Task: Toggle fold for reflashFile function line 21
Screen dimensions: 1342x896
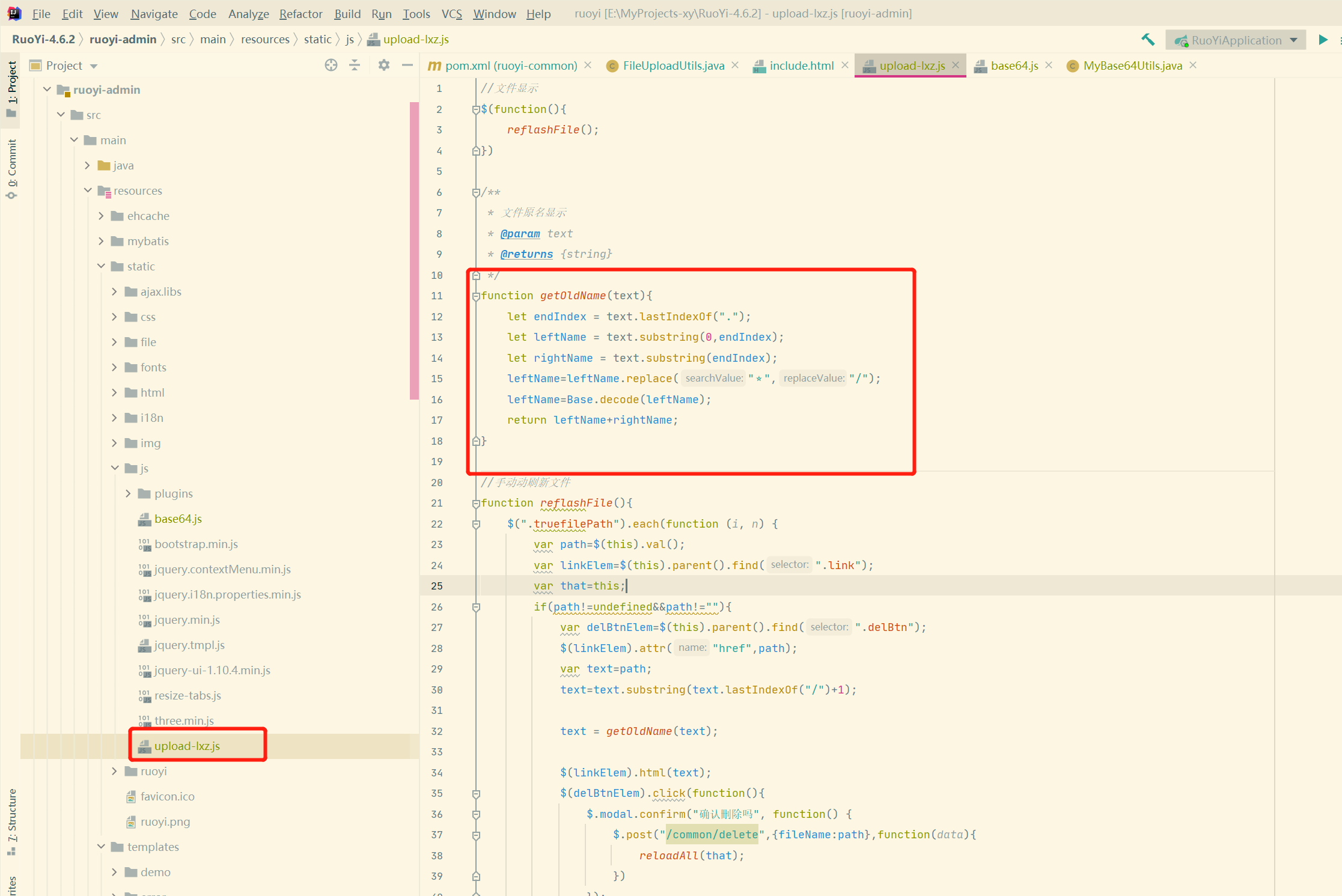Action: click(x=476, y=503)
